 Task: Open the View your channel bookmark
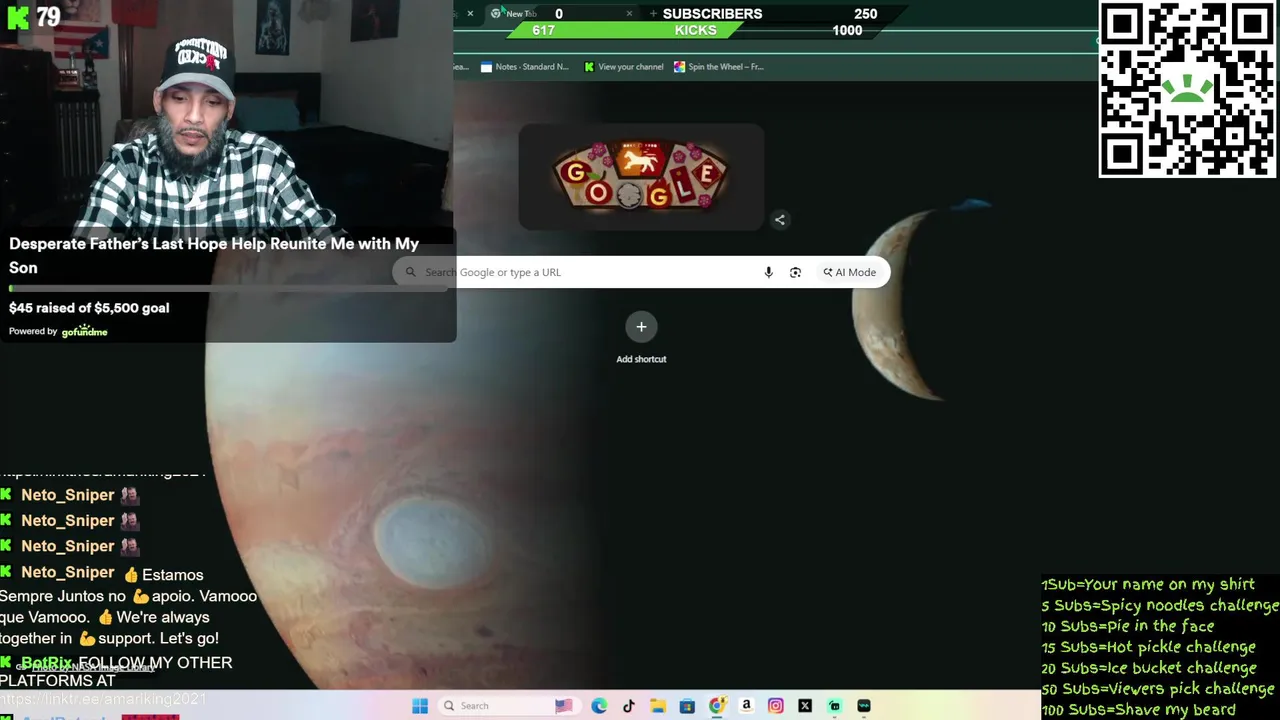pyautogui.click(x=624, y=67)
